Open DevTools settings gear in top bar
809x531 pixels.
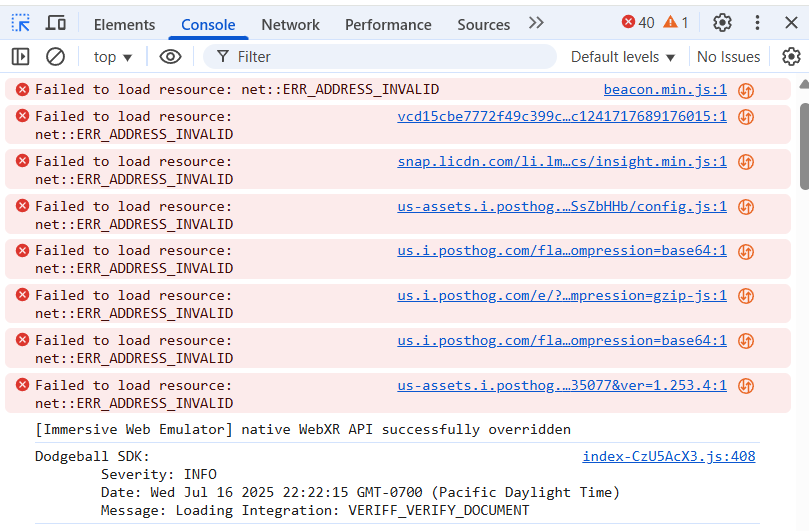pyautogui.click(x=722, y=23)
